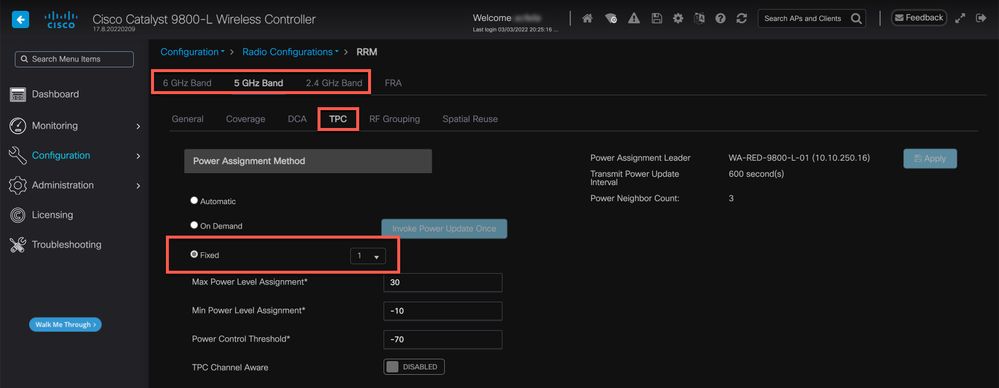Open the DCA sub-tab
Viewport: 999px width, 388px height.
(297, 119)
